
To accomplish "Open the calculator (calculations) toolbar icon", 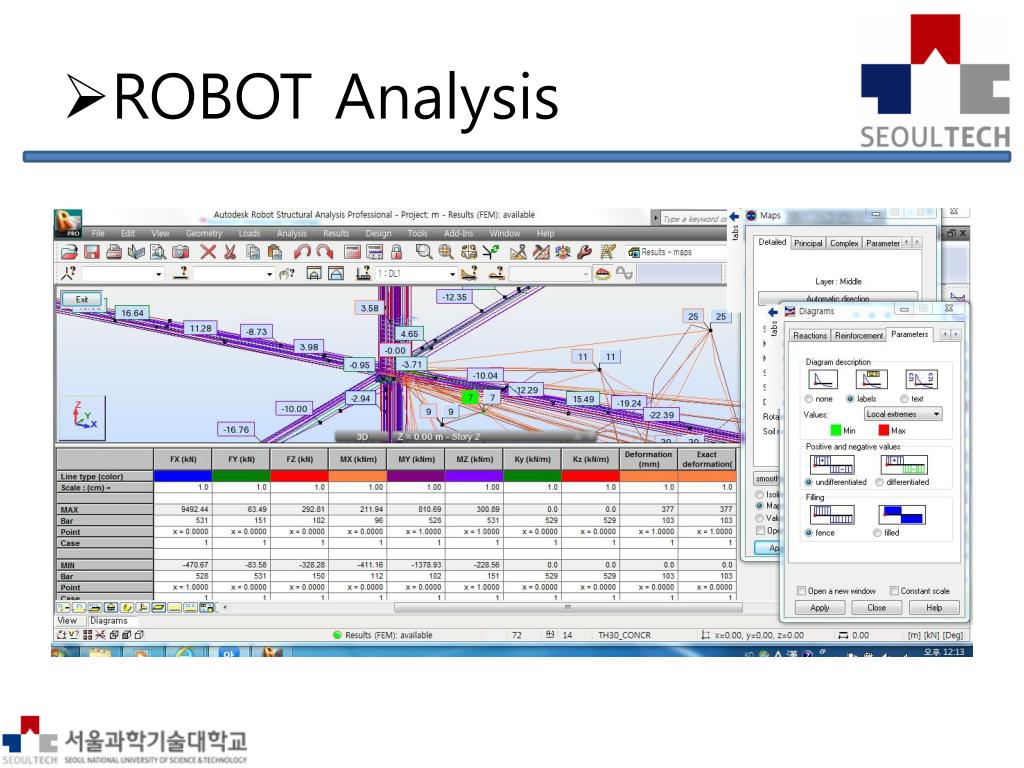I will (x=352, y=252).
